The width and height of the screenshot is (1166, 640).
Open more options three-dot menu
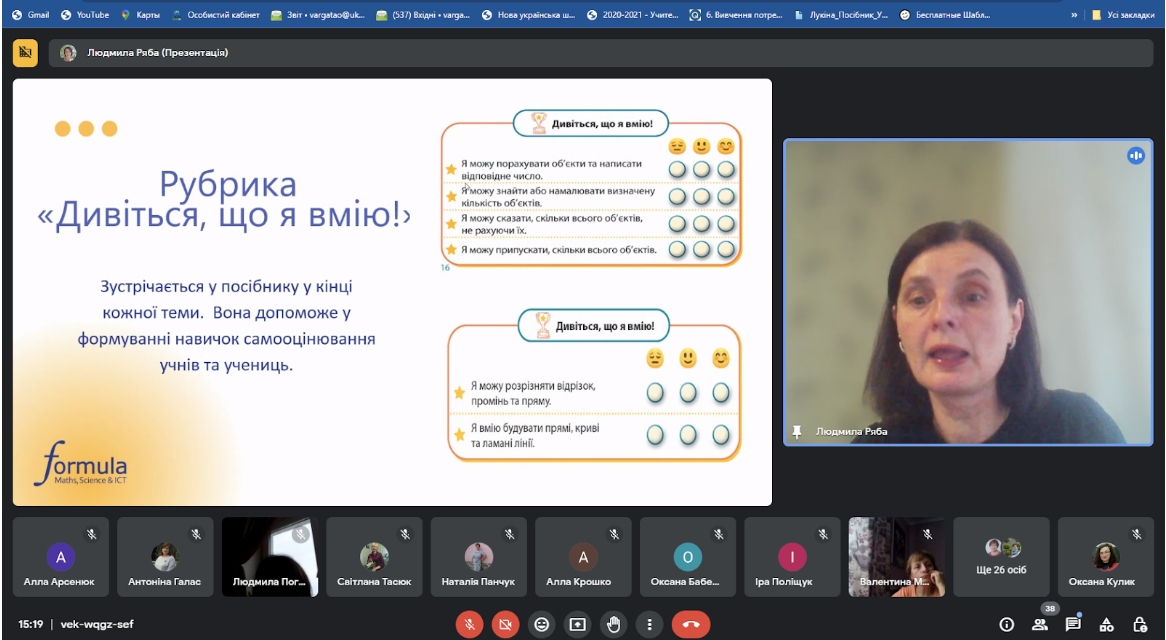(649, 624)
